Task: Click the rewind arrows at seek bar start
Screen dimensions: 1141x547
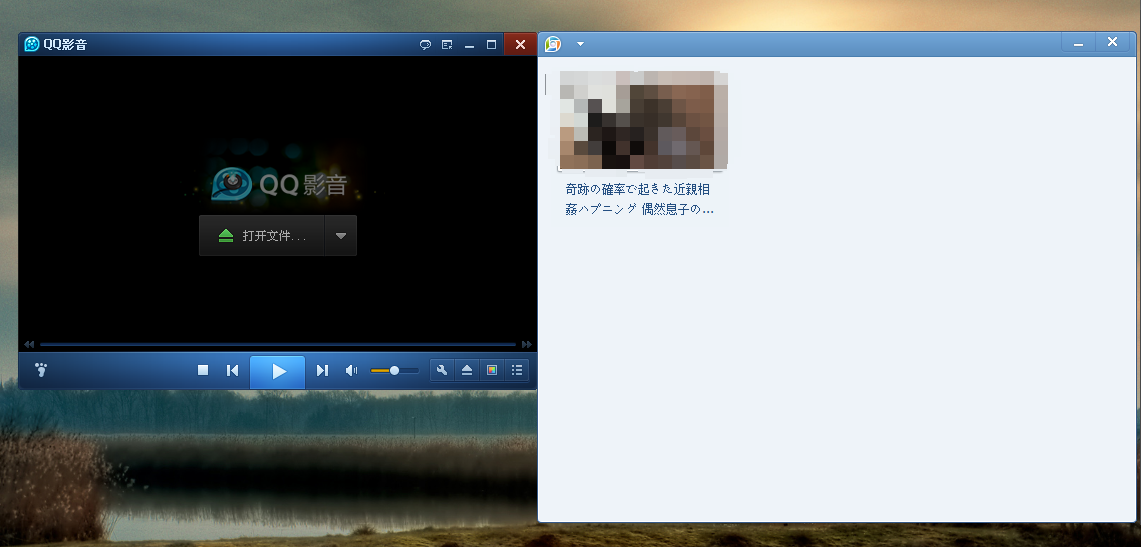Action: 29,344
